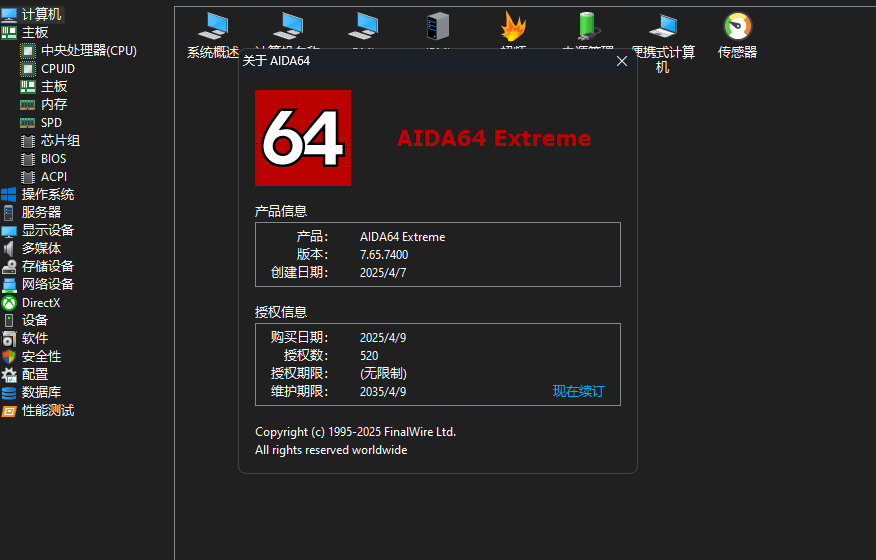Click the 网络设备 network icon
Image resolution: width=876 pixels, height=560 pixels.
(9, 284)
